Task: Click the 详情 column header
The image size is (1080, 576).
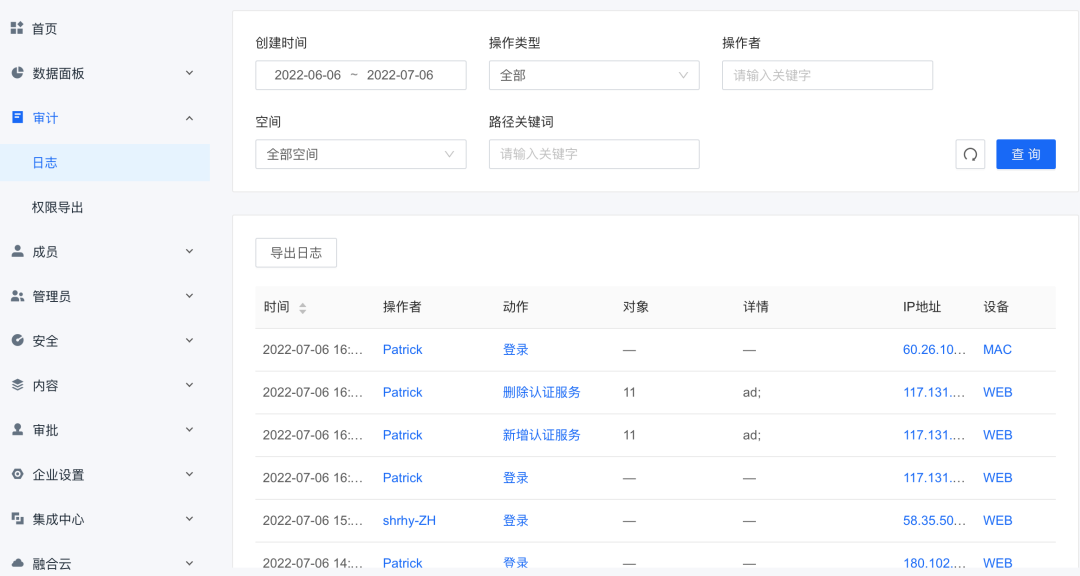Action: [x=756, y=307]
